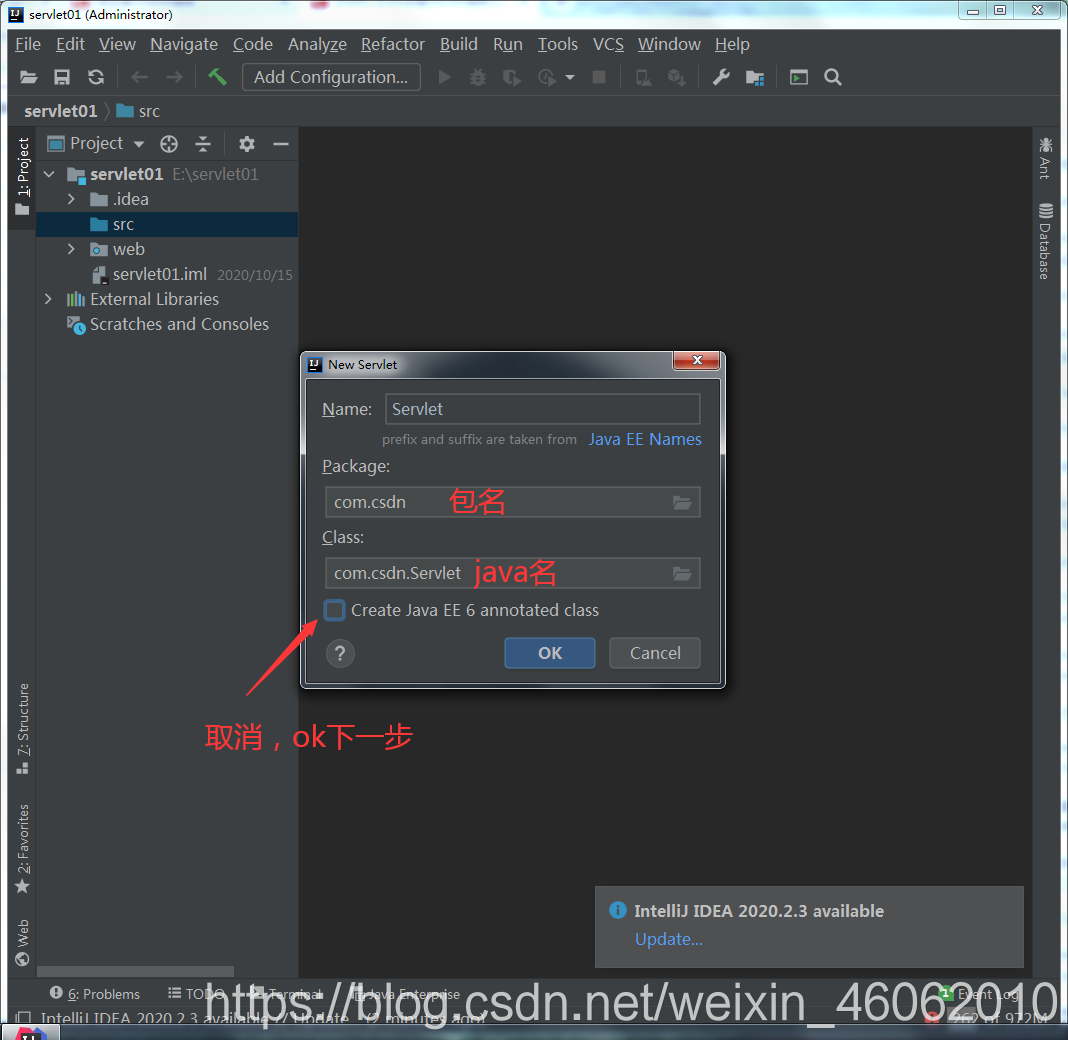Open the Java EE Names link
This screenshot has height=1040, width=1068.
click(644, 439)
